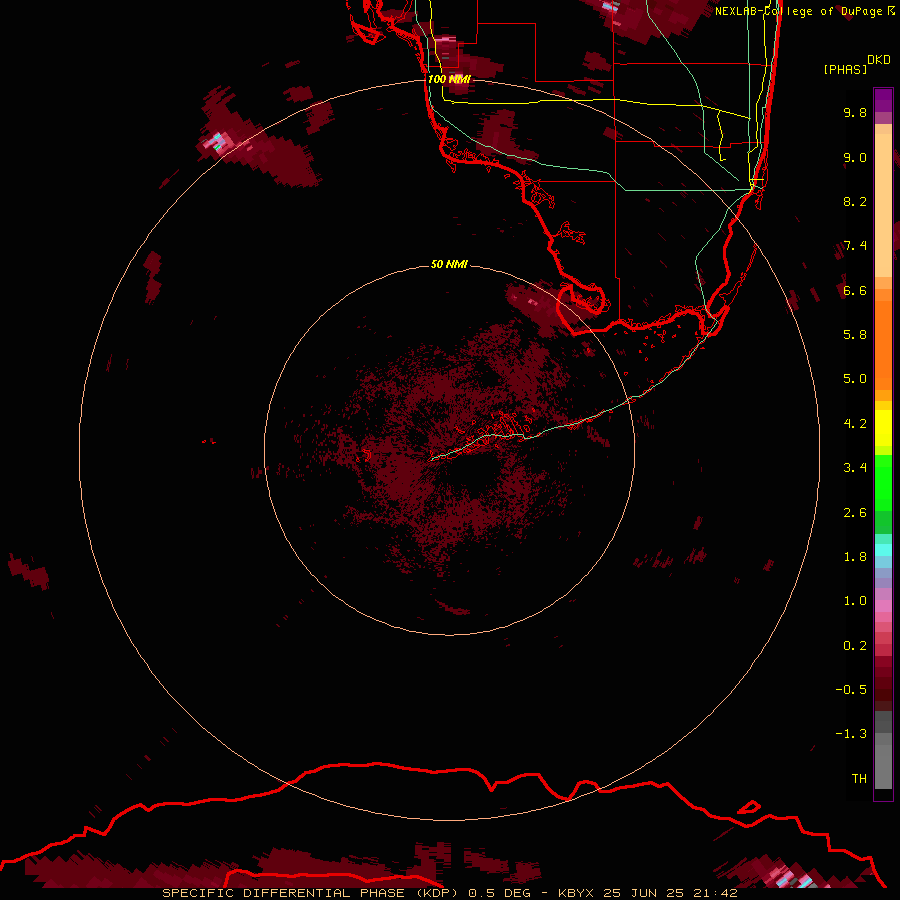
Task: Click the 21:42 timestamp in the caption
Action: (715, 893)
